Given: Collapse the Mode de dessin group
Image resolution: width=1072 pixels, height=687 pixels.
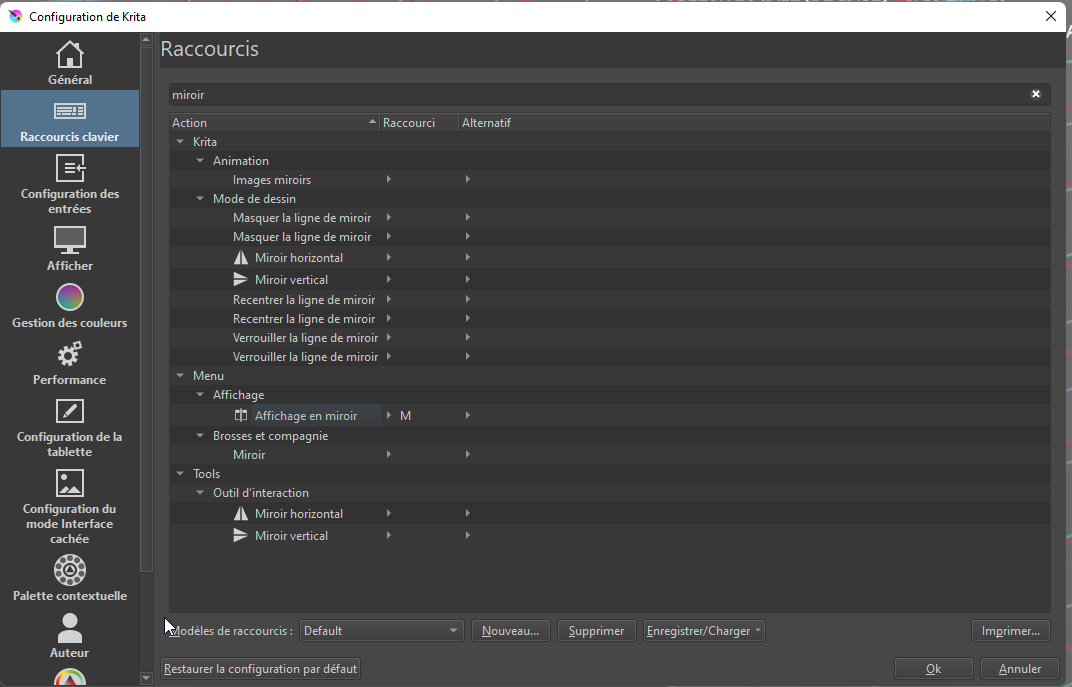Looking at the screenshot, I should pos(200,199).
